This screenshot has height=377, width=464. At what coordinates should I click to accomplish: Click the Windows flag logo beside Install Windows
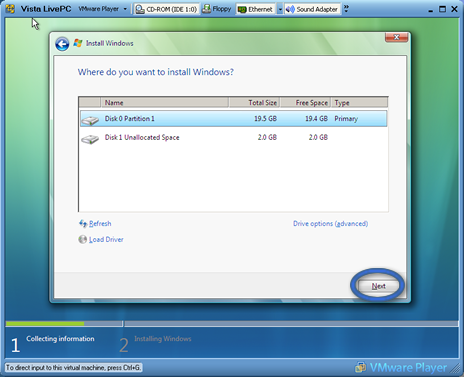click(78, 43)
